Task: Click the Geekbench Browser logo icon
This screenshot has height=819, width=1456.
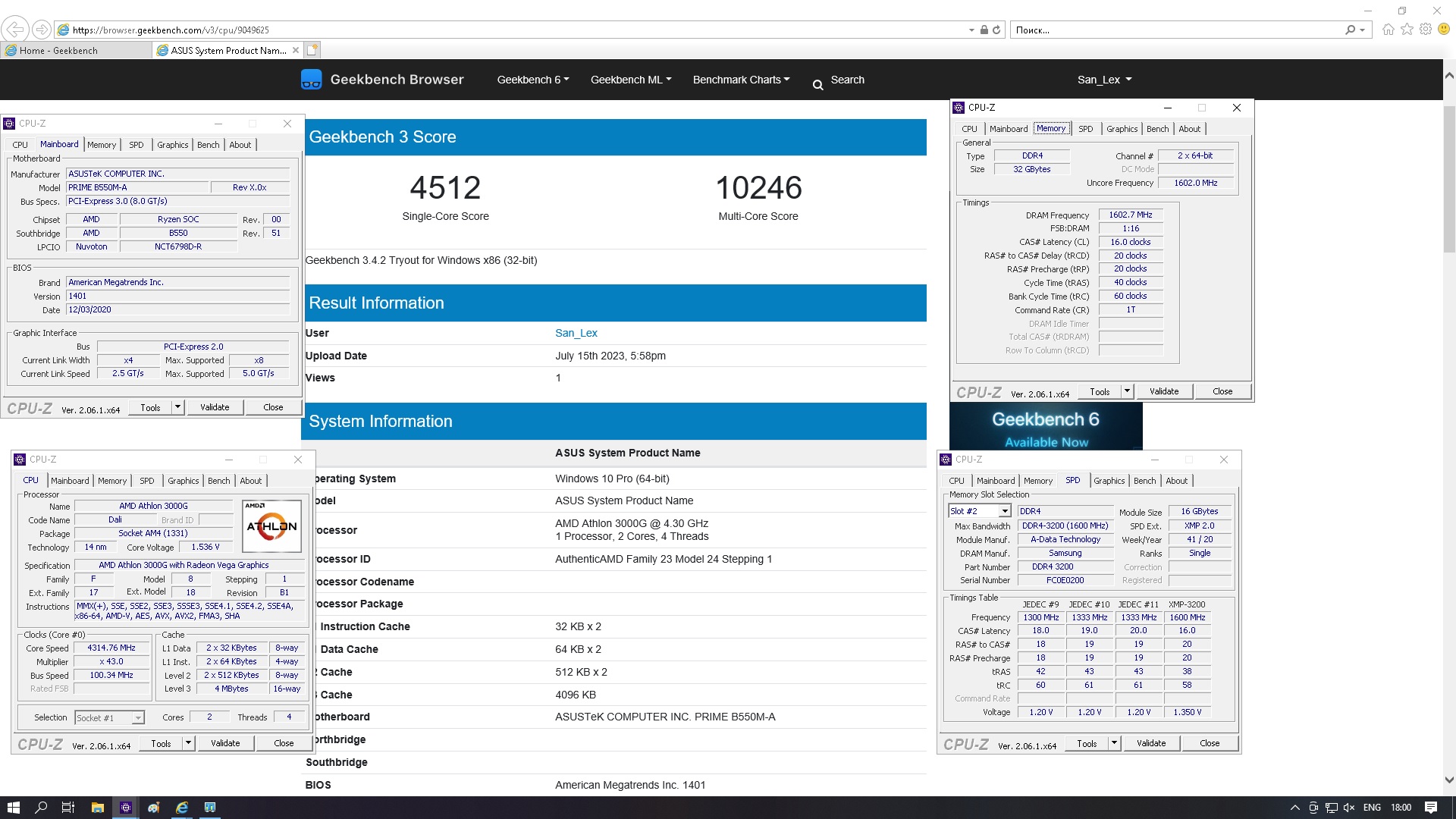Action: (x=311, y=80)
